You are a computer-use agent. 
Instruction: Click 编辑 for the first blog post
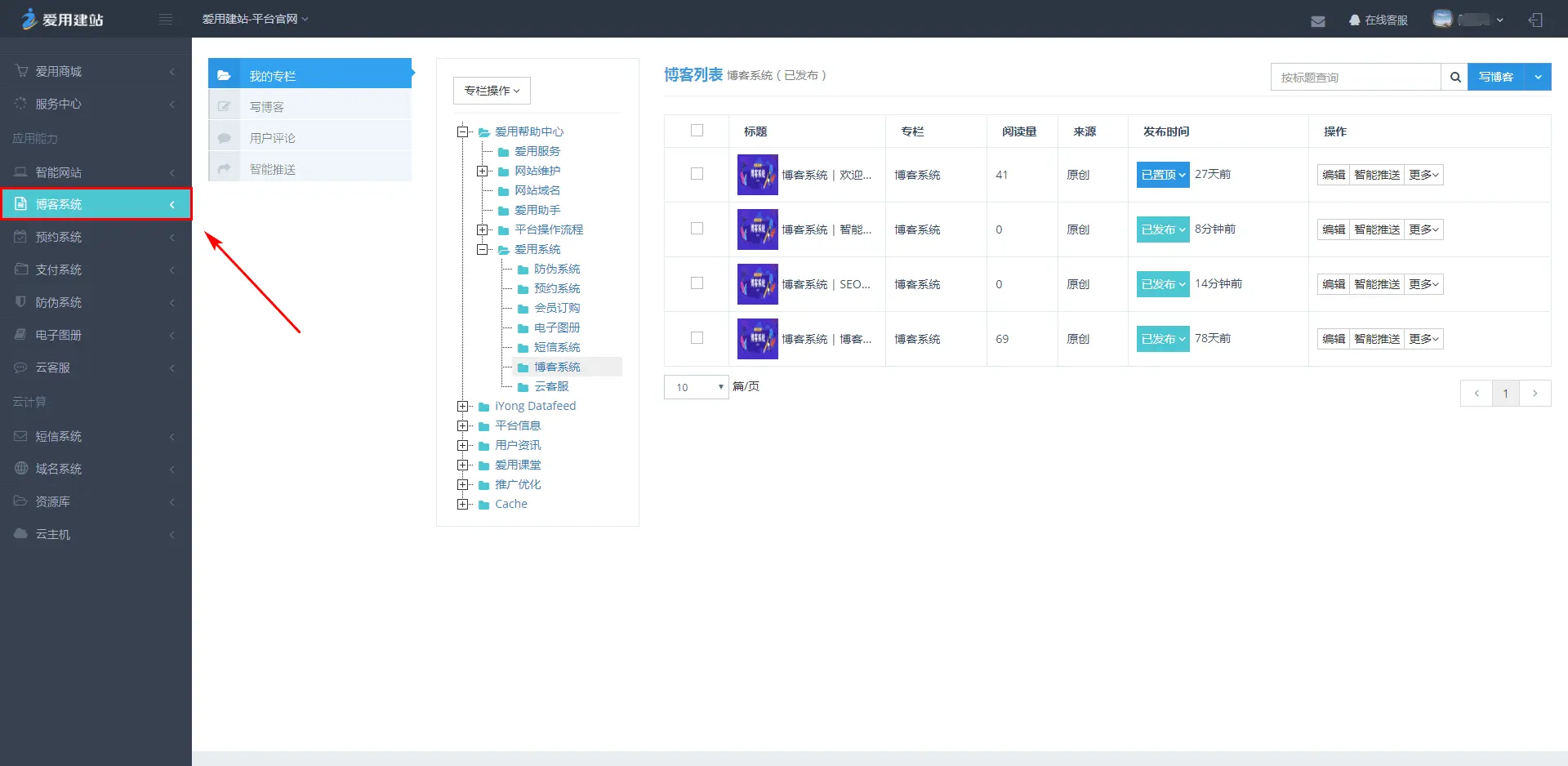[1333, 175]
